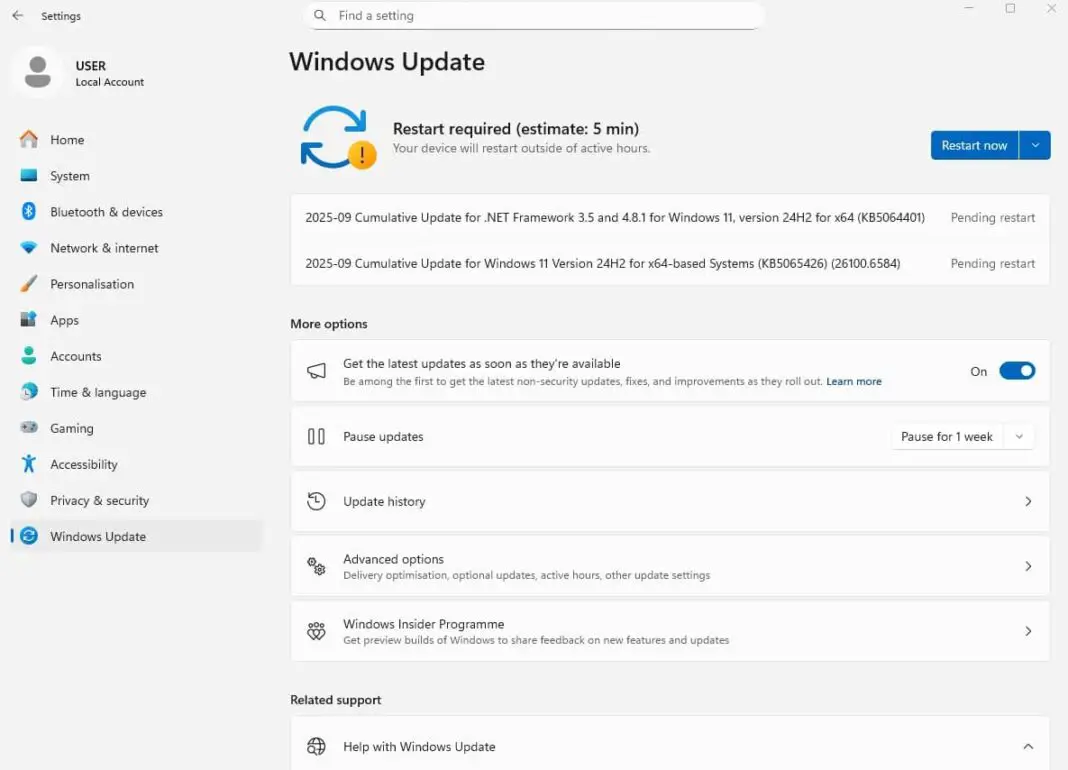1068x770 pixels.
Task: Open the Pause for 1 week dropdown
Action: click(1019, 436)
